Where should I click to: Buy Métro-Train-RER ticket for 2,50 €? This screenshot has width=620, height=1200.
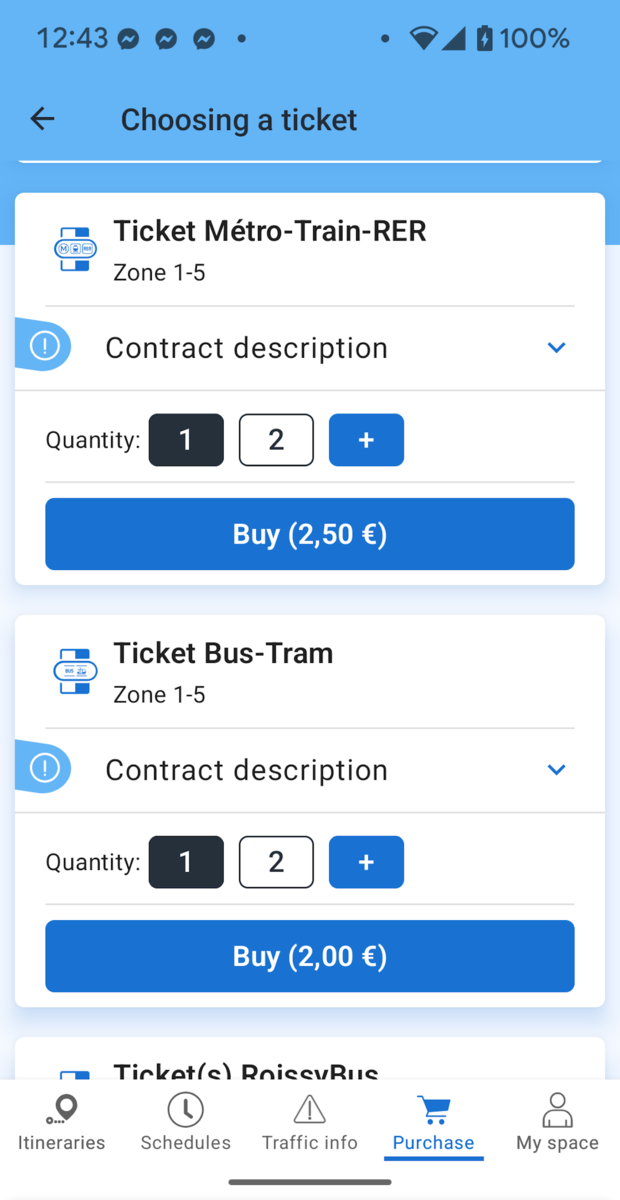coord(310,534)
